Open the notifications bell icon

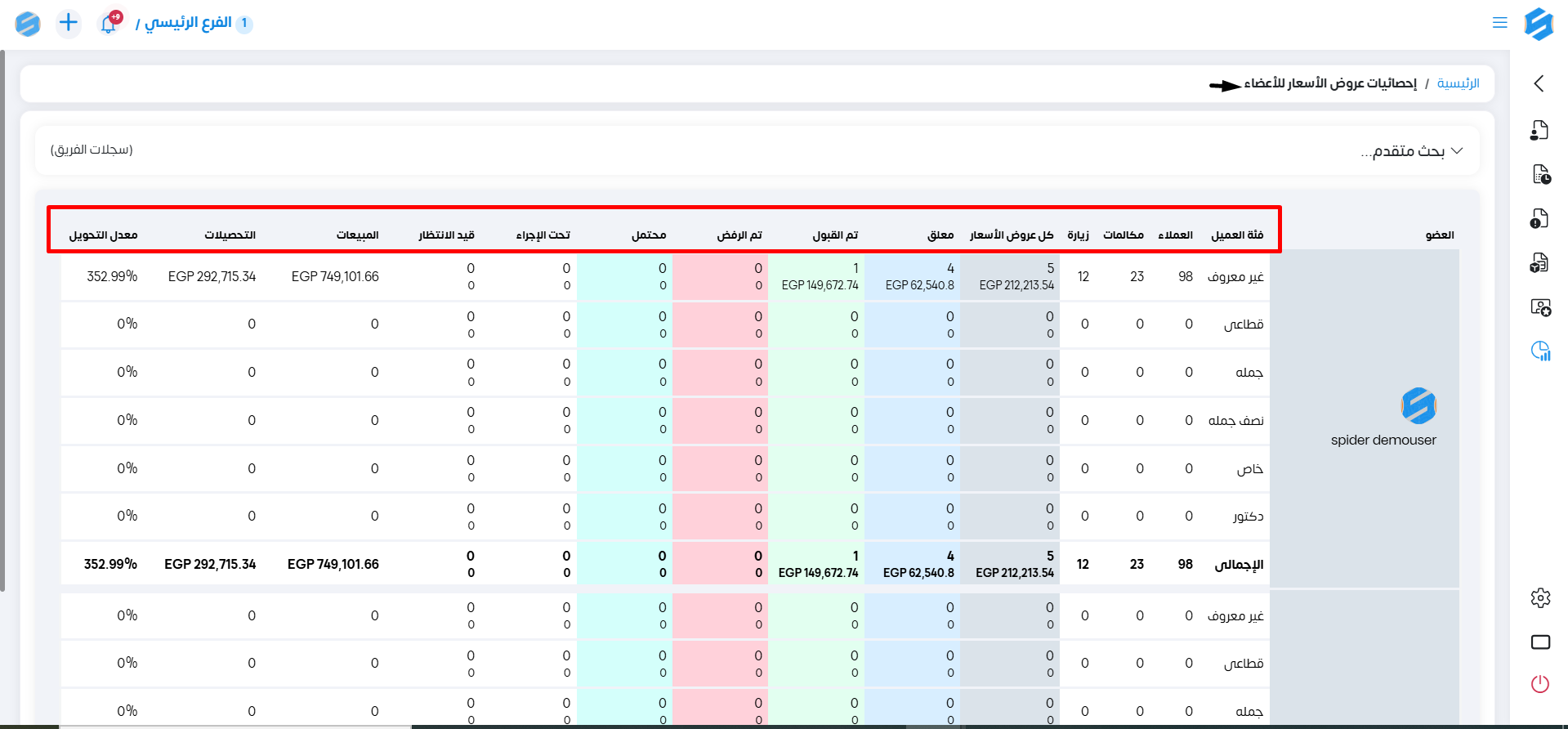109,24
